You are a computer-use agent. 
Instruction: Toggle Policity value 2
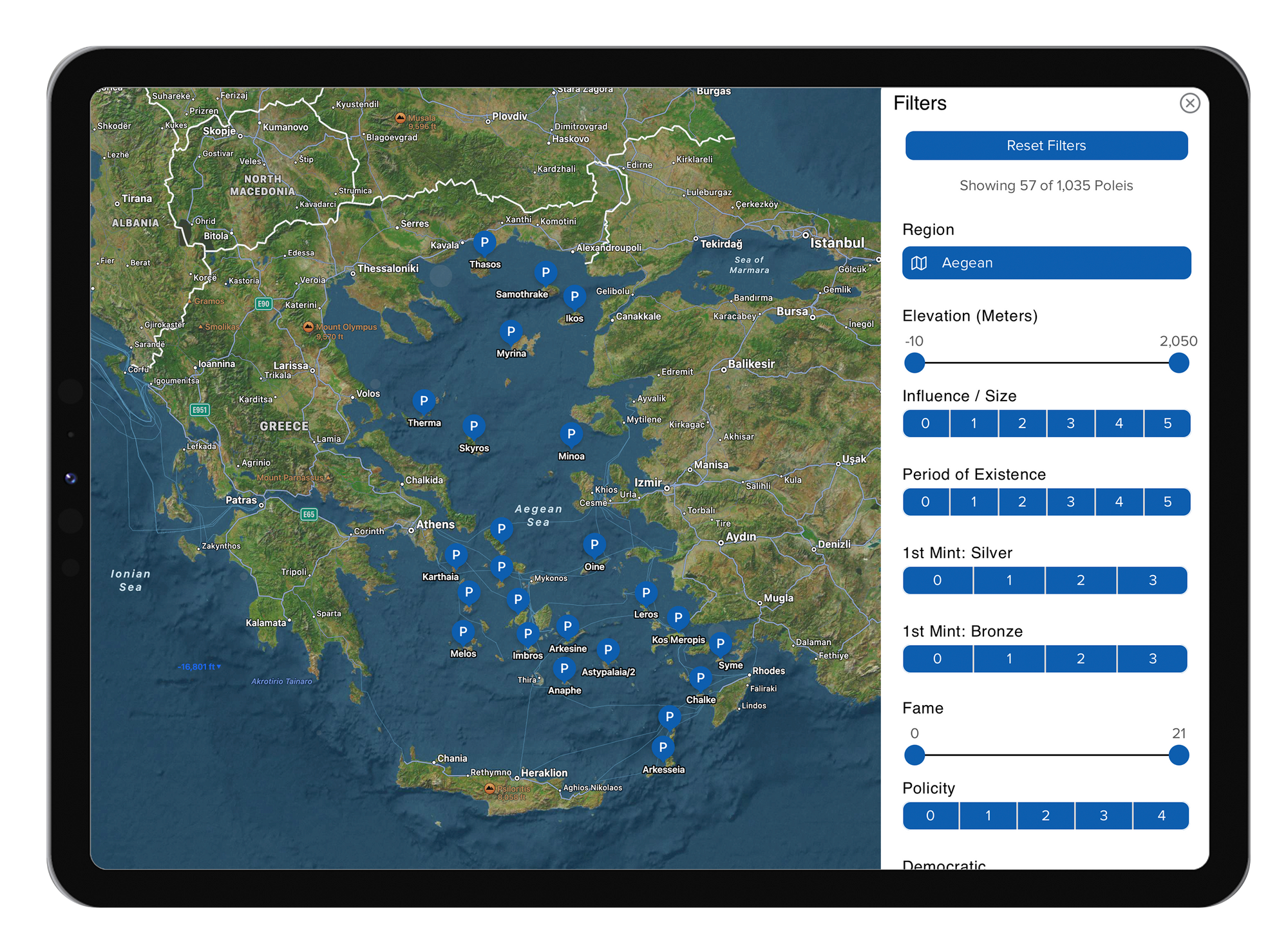pos(1046,816)
